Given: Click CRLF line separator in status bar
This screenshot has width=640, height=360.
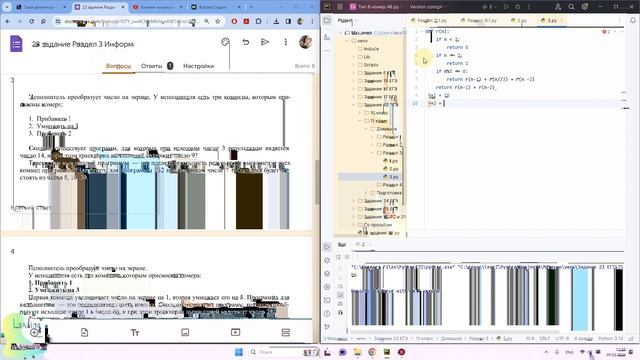Looking at the screenshot, I should 545,338.
